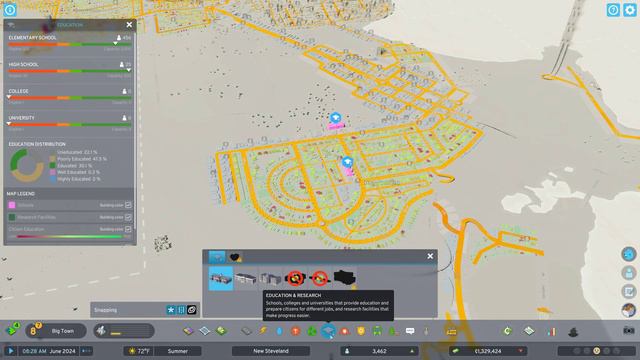This screenshot has width=640, height=360.
Task: Click the lower school marker on map
Action: click(x=347, y=162)
